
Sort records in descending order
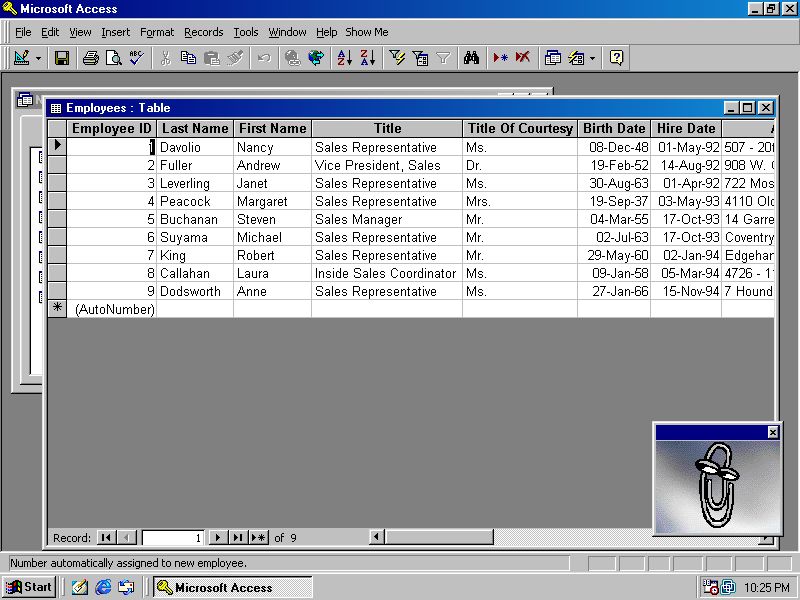pos(368,57)
